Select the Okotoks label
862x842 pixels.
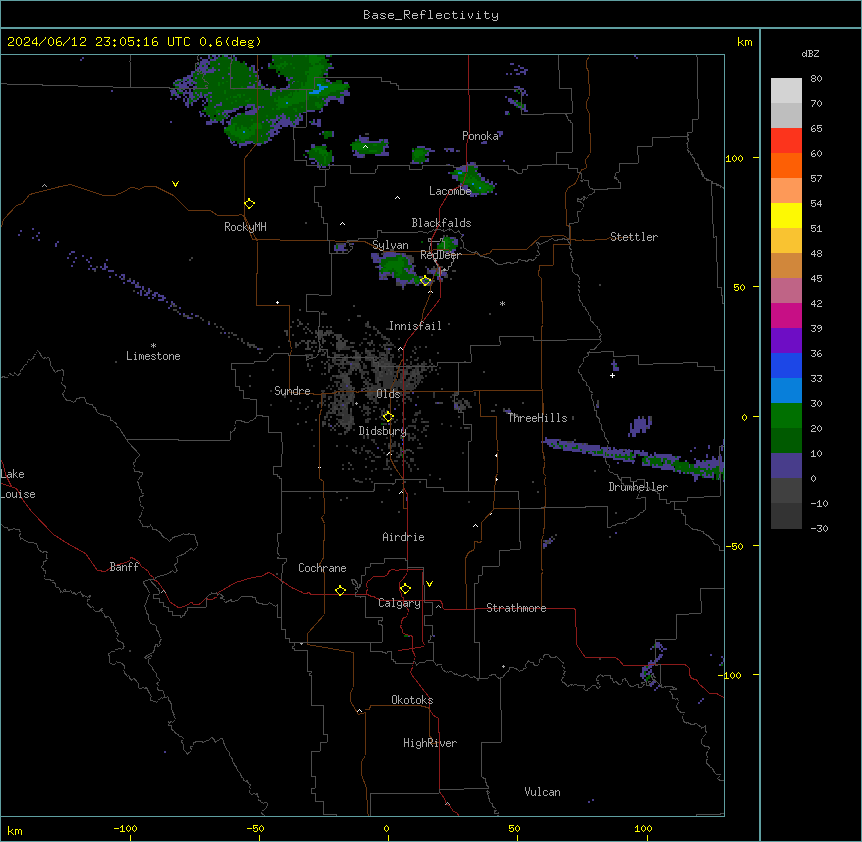(x=412, y=700)
